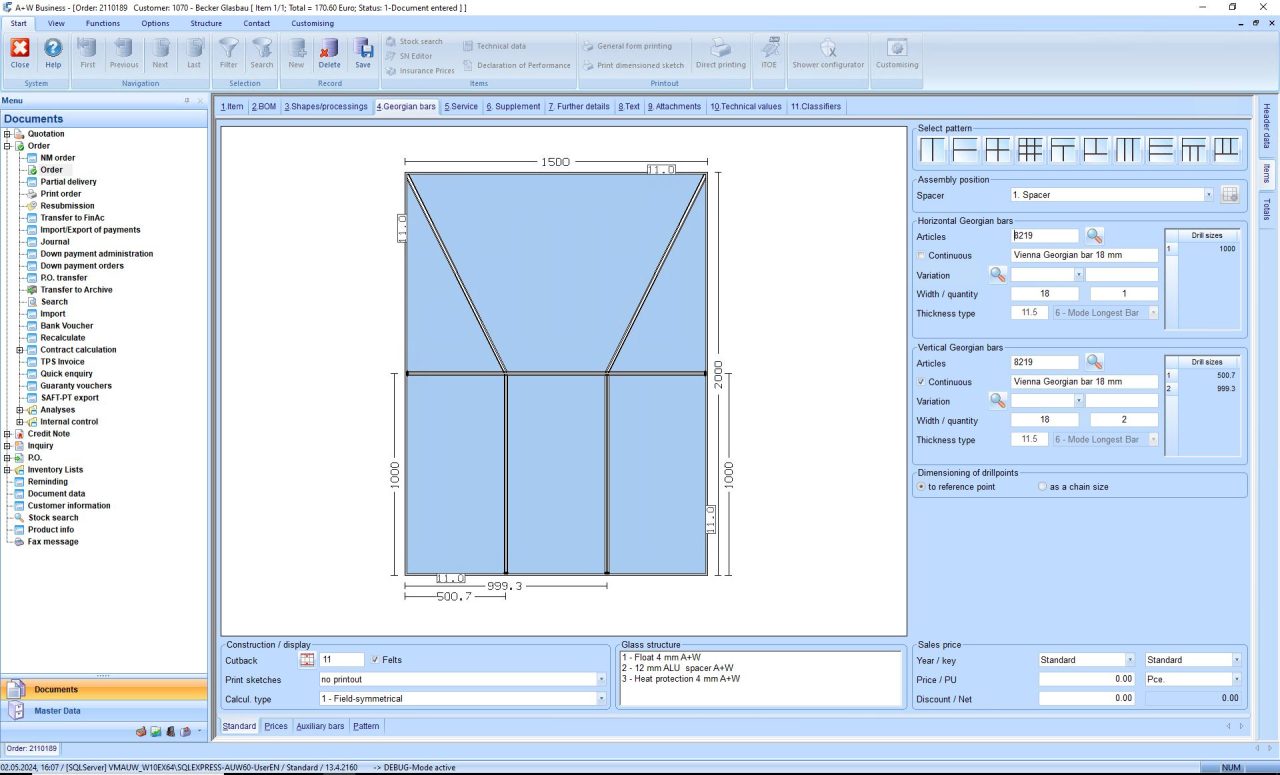Open the Shower configurator tool
Image resolution: width=1280 pixels, height=775 pixels.
point(827,51)
